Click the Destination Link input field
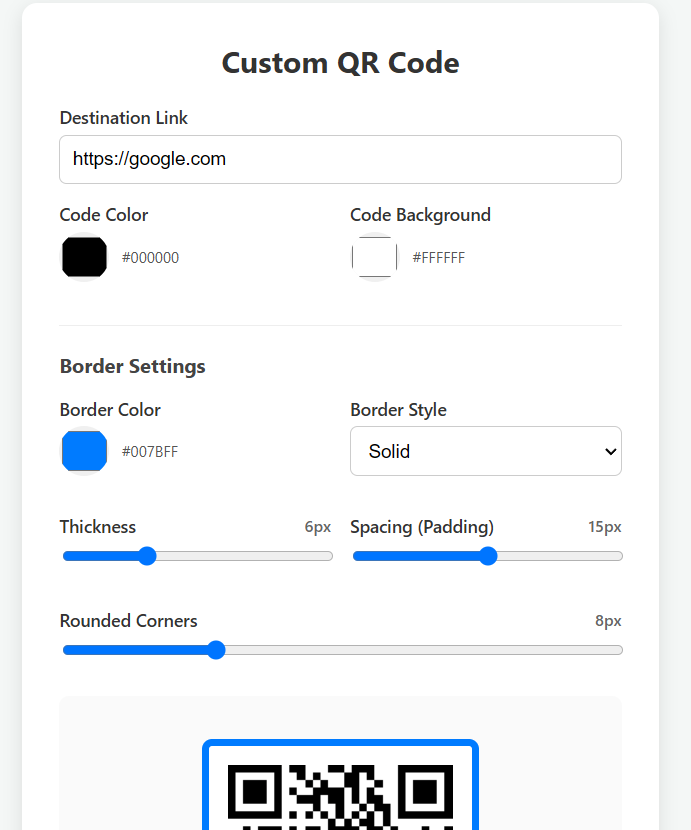The image size is (691, 830). point(340,159)
